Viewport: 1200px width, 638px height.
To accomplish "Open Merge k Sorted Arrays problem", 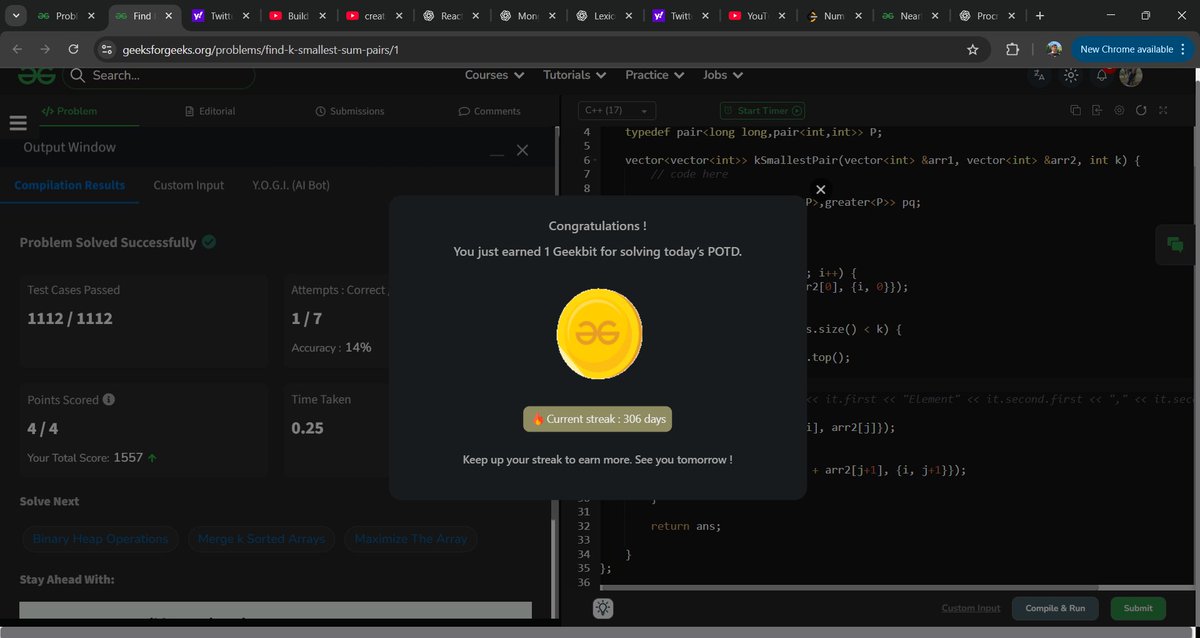I will (x=261, y=539).
